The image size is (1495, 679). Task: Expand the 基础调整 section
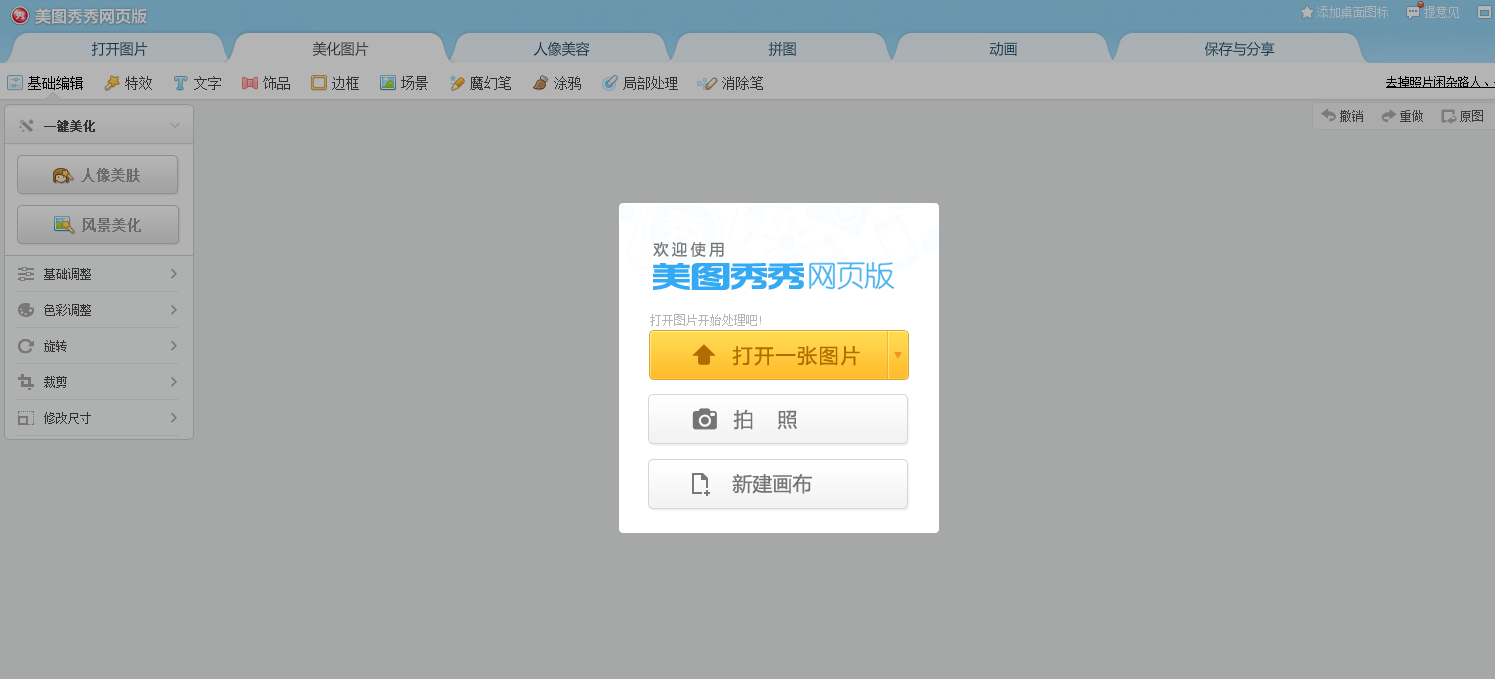click(97, 273)
